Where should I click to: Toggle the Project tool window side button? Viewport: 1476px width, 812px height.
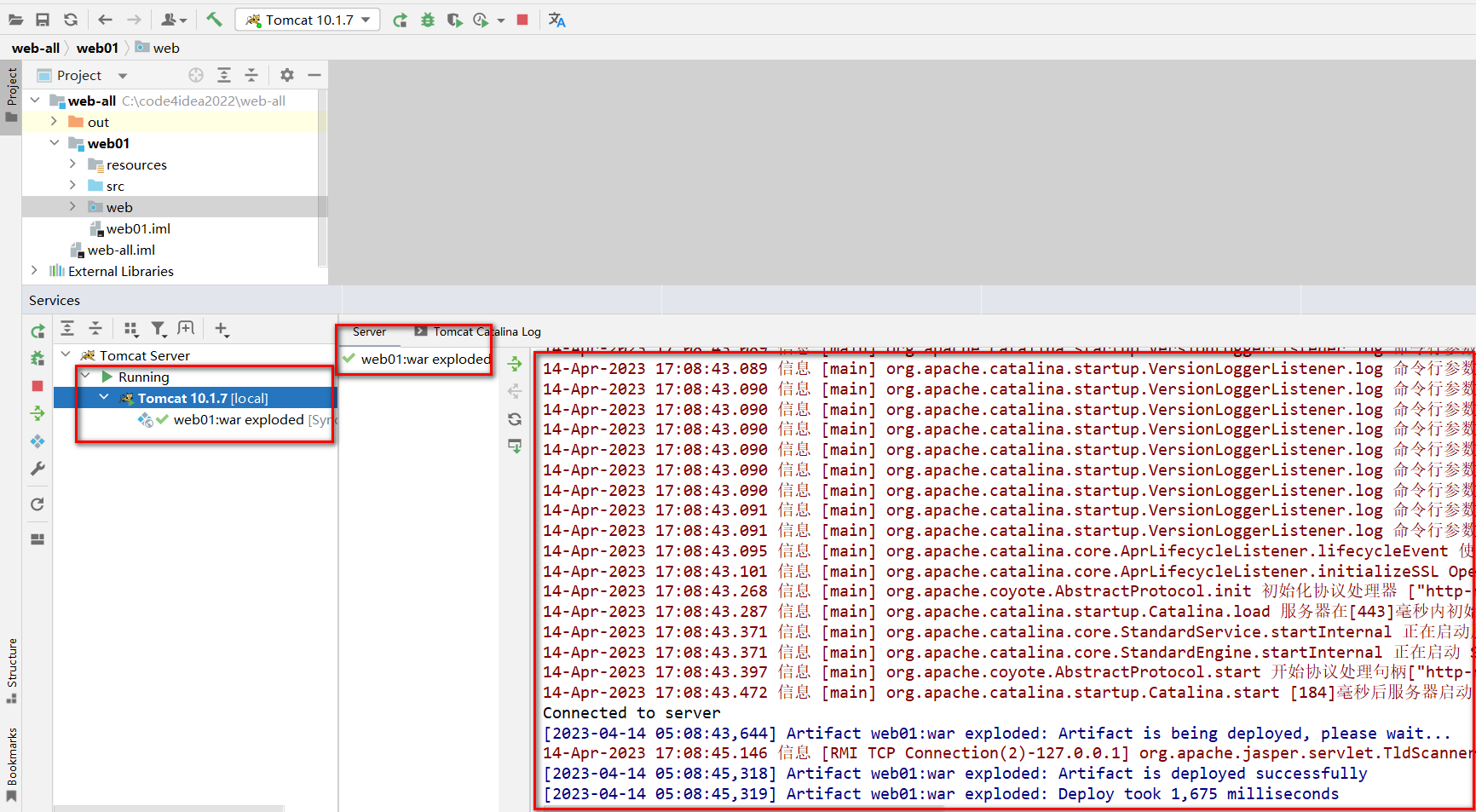[x=11, y=94]
